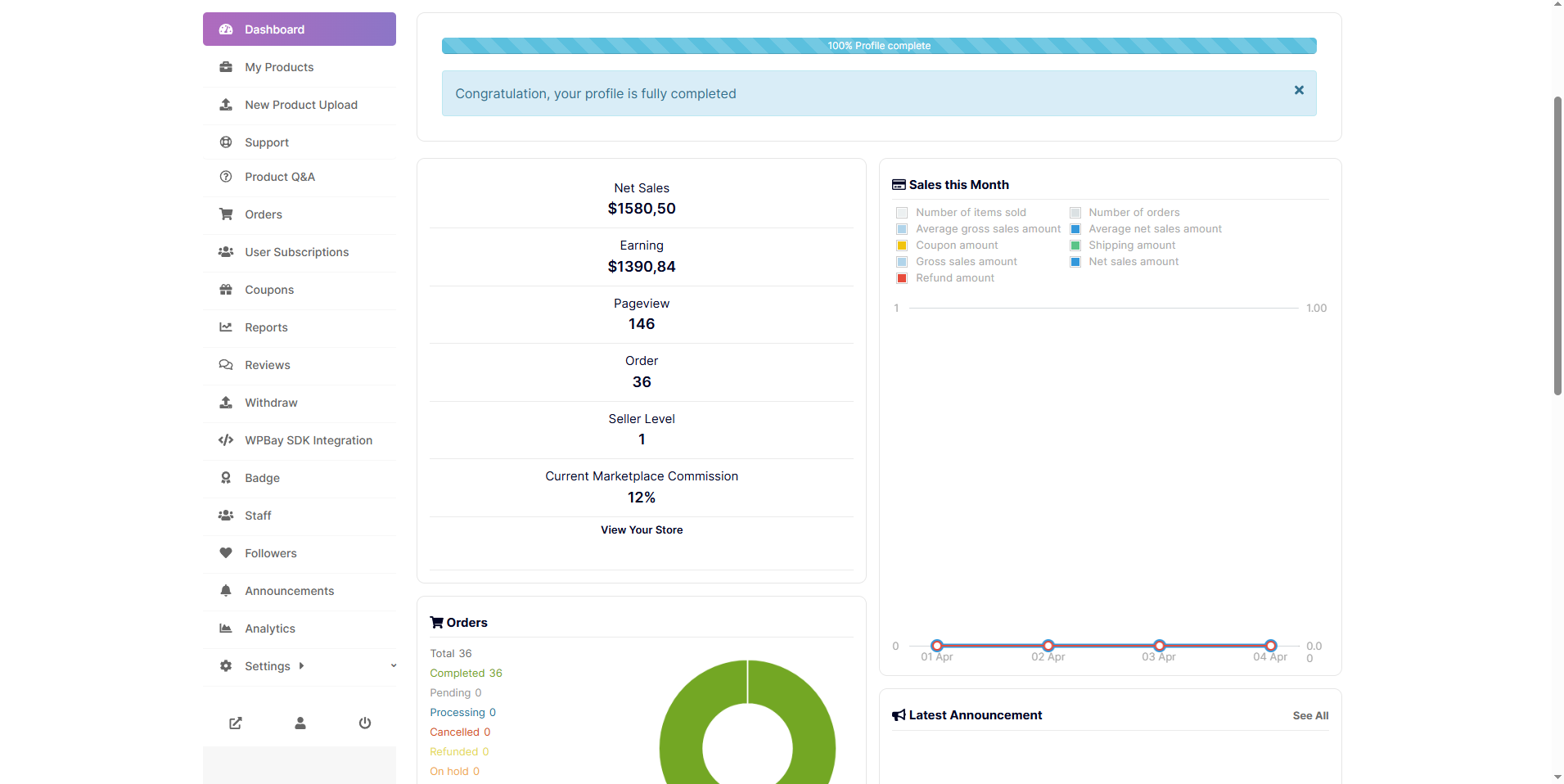Click the Support lifebuoy icon
The width and height of the screenshot is (1564, 784).
pyautogui.click(x=226, y=142)
